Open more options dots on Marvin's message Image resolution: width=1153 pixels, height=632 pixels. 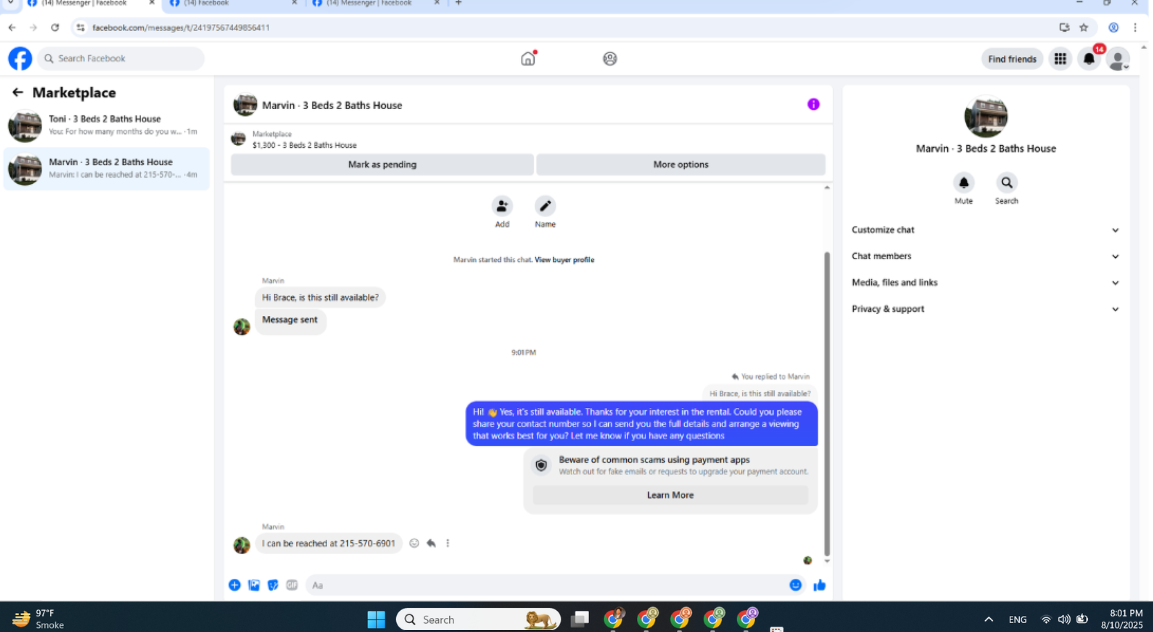coord(447,543)
